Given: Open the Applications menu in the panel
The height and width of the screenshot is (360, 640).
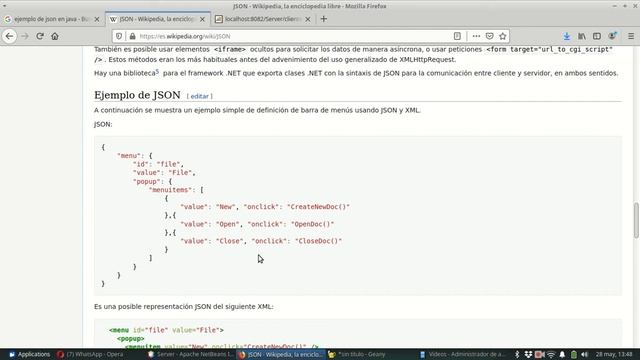Looking at the screenshot, I should tap(29, 354).
